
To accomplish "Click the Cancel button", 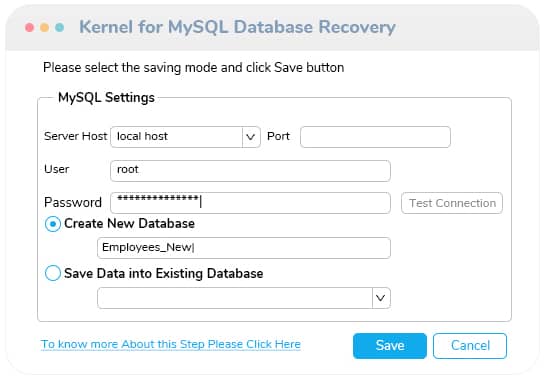I will (470, 346).
